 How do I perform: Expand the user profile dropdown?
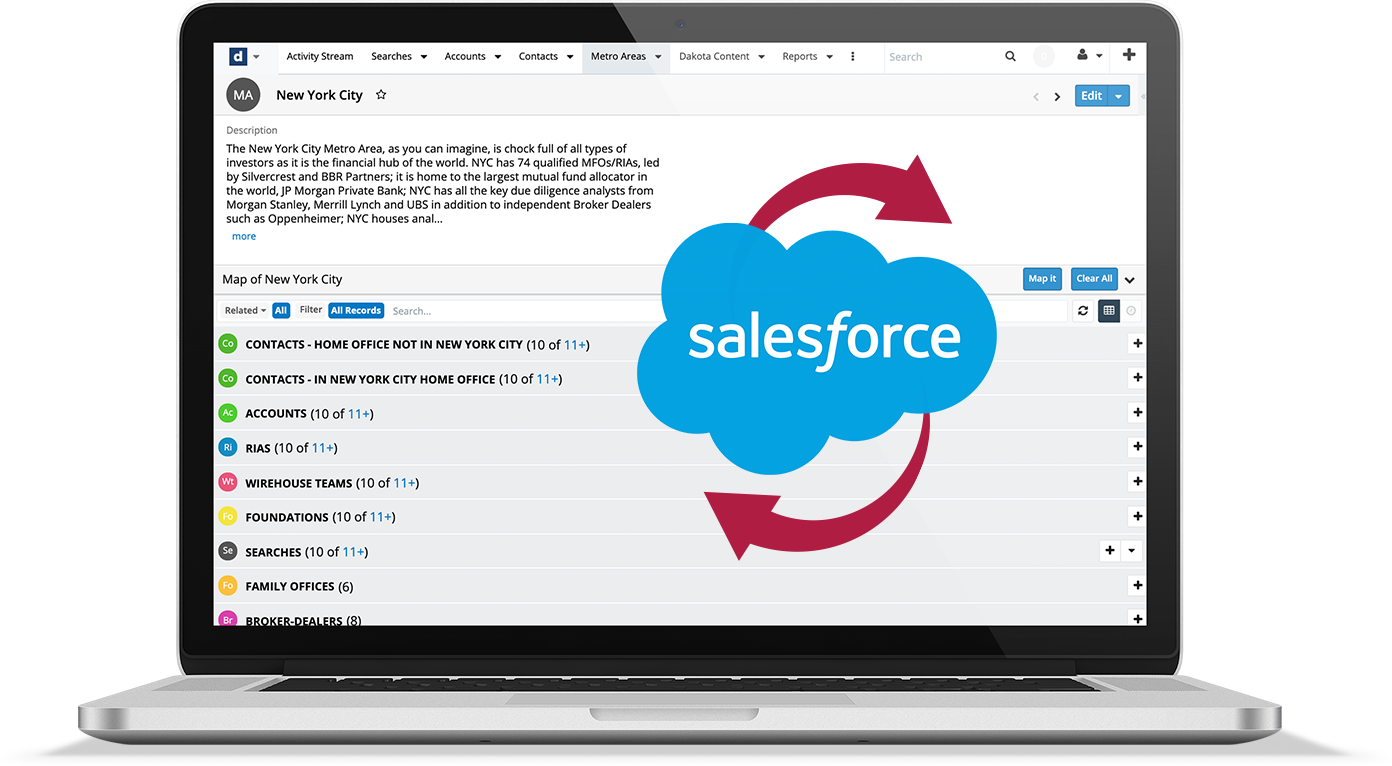1090,56
